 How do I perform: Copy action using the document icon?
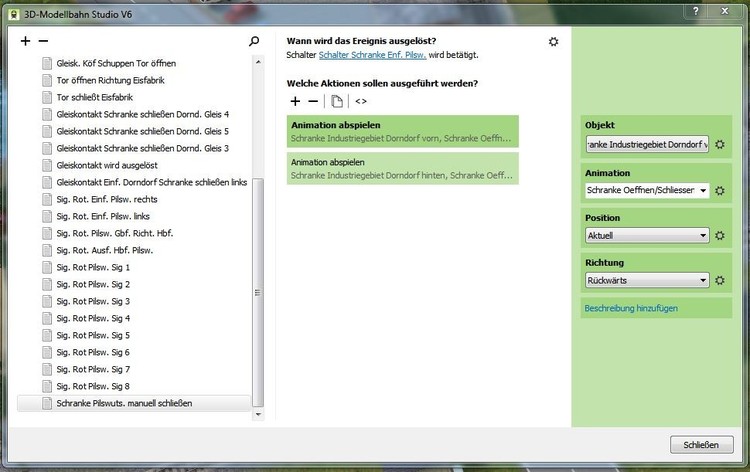point(337,101)
